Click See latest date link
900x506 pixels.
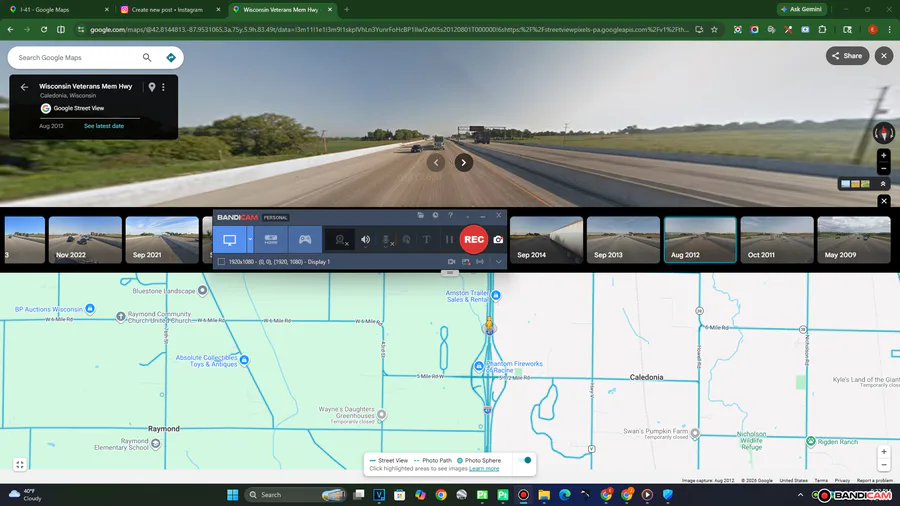pyautogui.click(x=104, y=126)
